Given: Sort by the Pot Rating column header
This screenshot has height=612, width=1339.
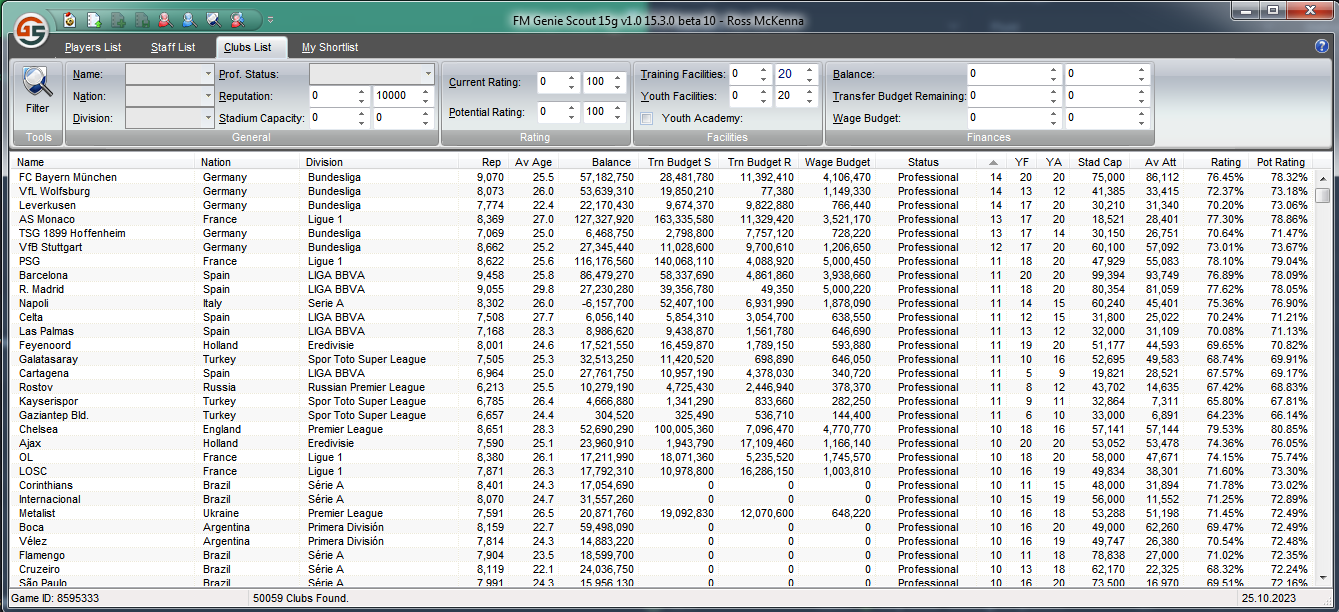Looking at the screenshot, I should [1282, 162].
